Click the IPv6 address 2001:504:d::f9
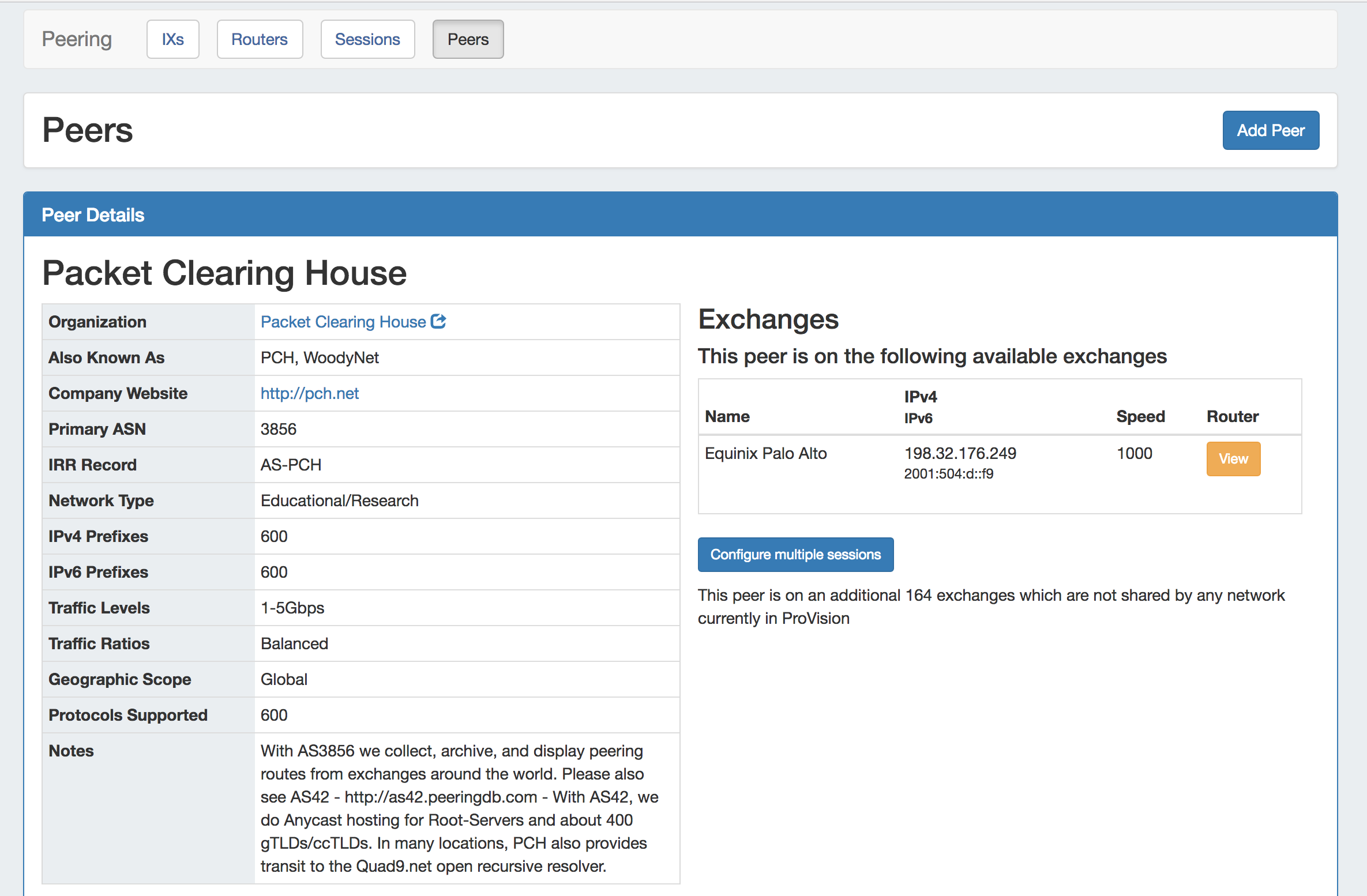 (x=948, y=474)
